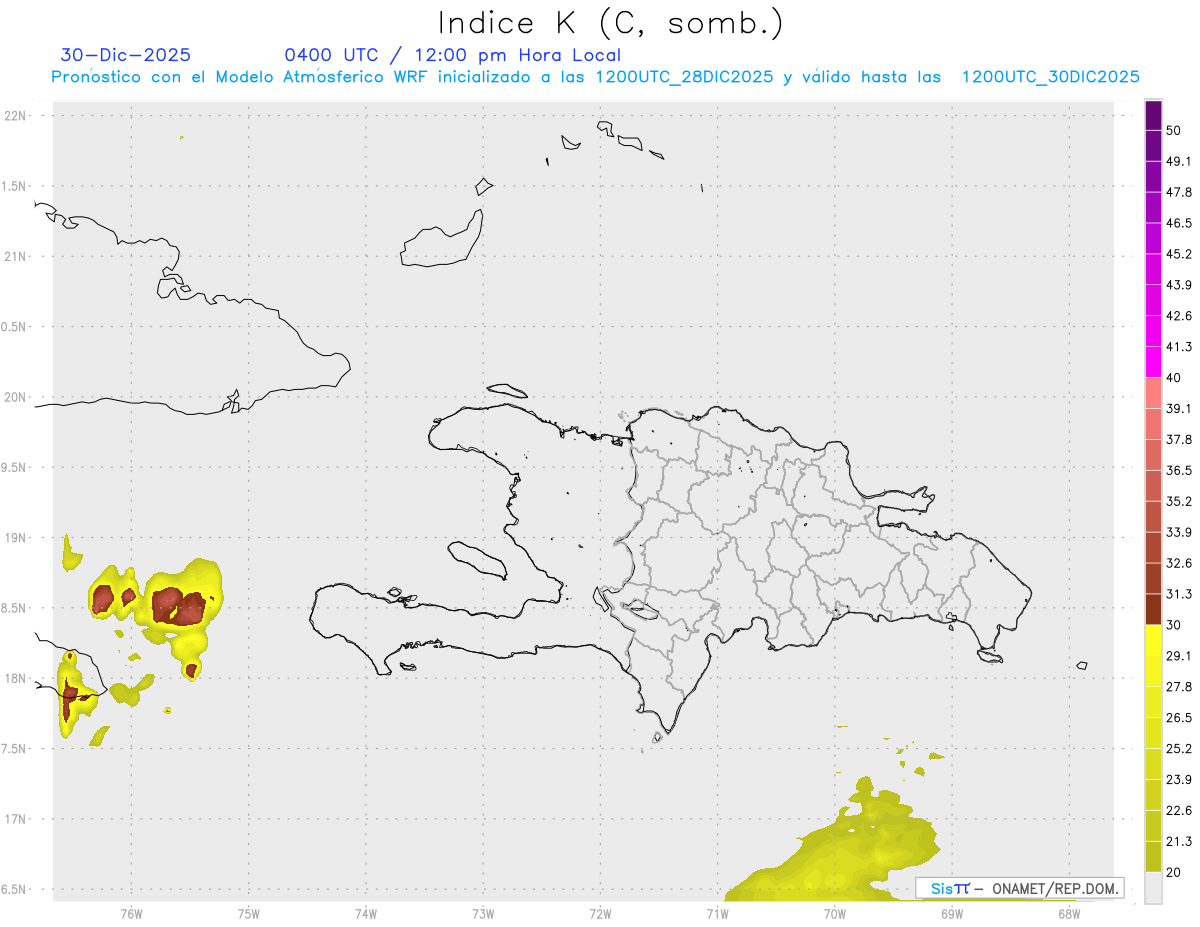Click colorbar value "37.8"
Screen dimensions: 1200x927
1179,439
